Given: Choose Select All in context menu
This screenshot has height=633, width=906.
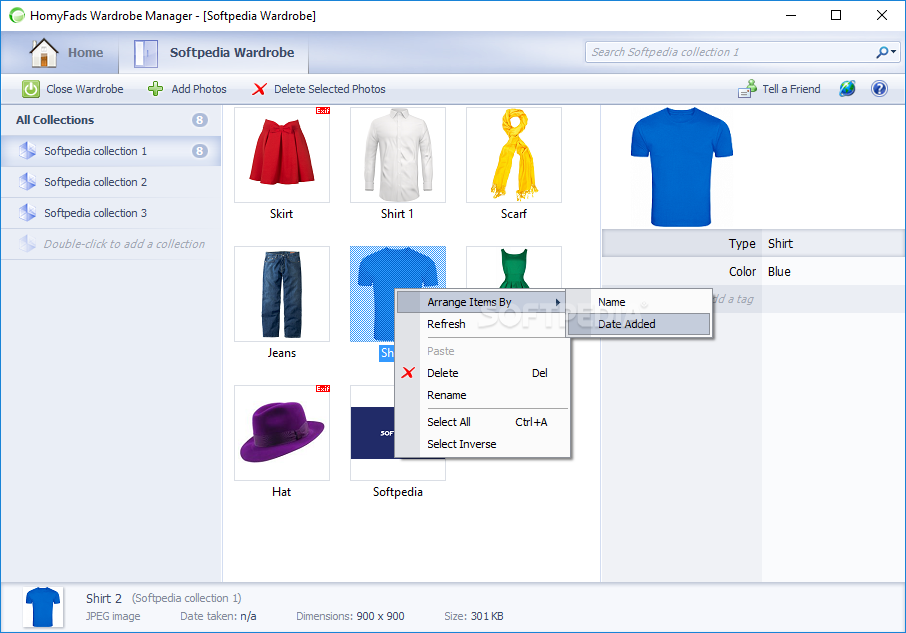Looking at the screenshot, I should point(482,422).
